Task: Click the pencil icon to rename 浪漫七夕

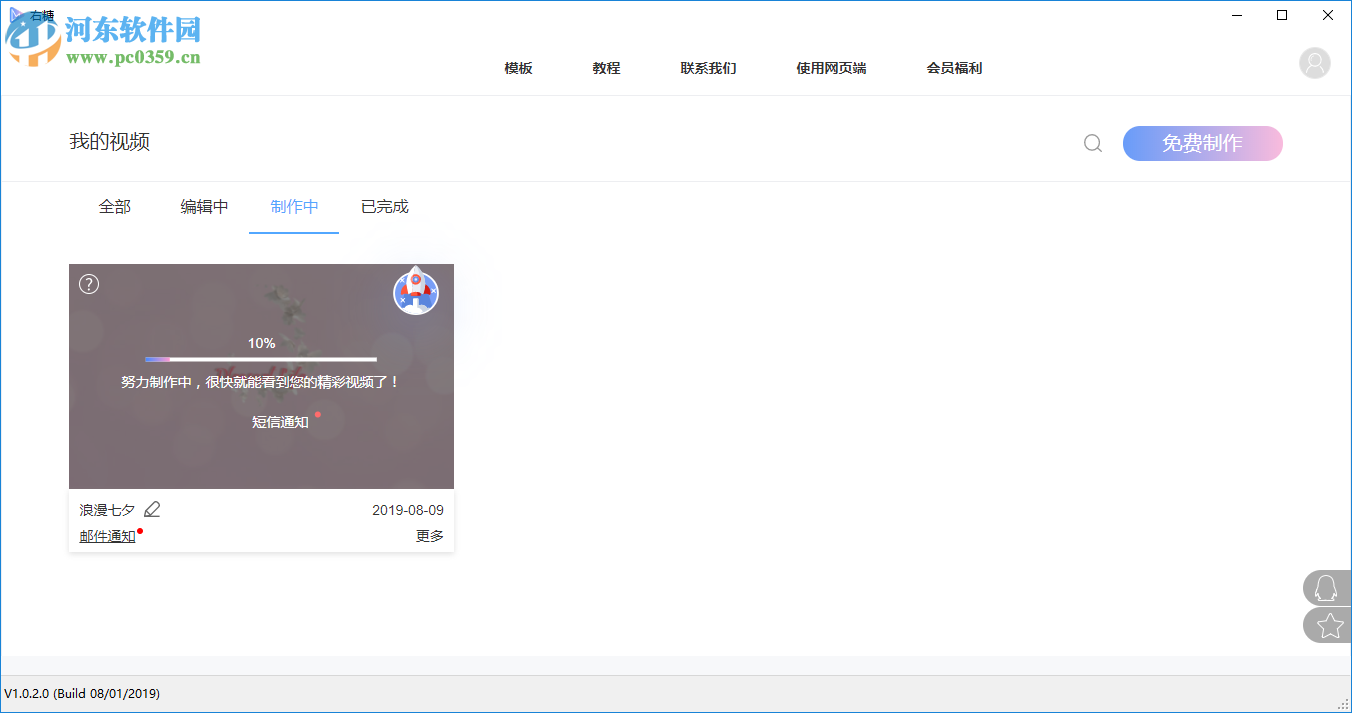Action: 151,509
